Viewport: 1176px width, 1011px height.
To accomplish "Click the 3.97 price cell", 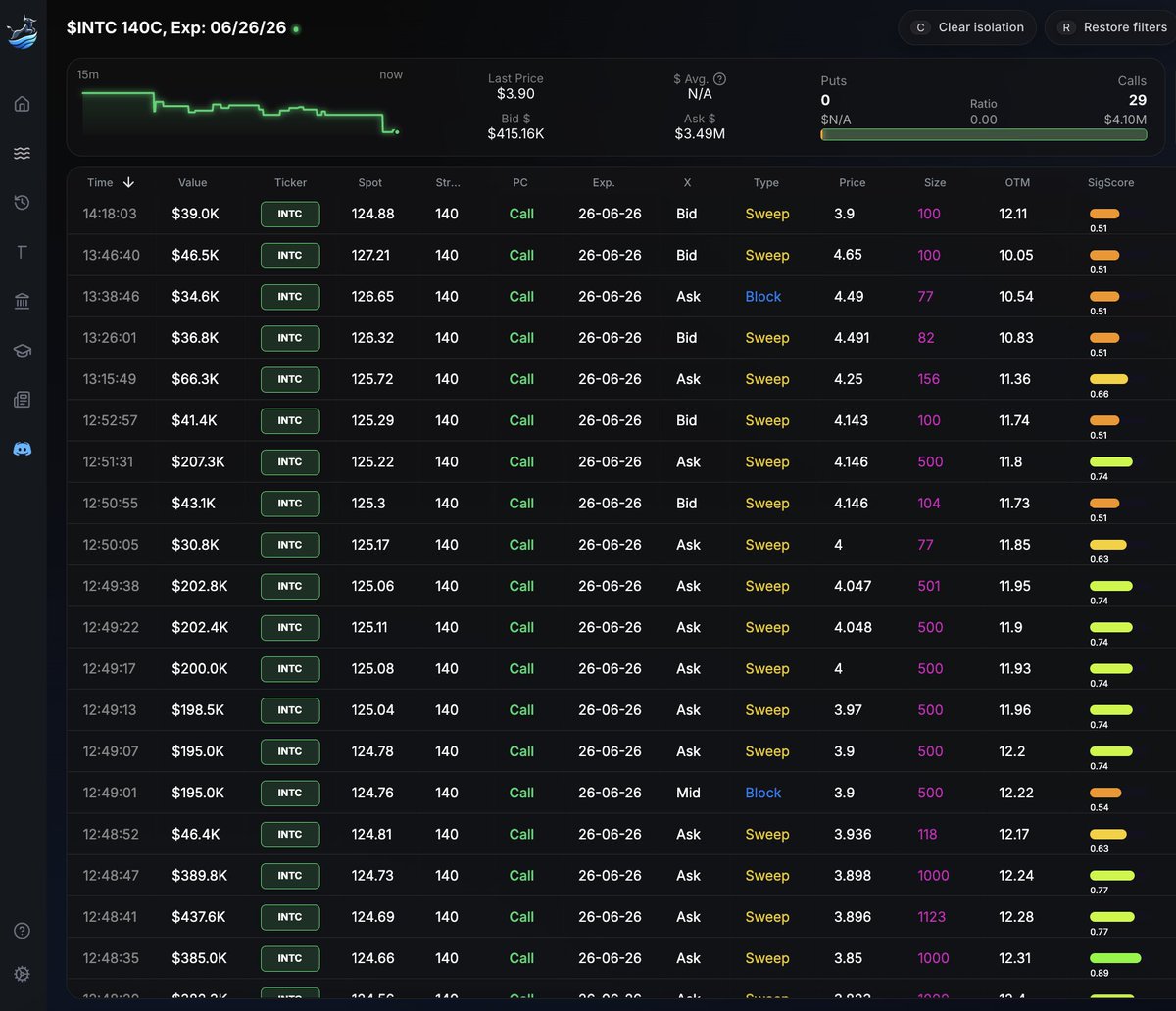I will point(848,710).
